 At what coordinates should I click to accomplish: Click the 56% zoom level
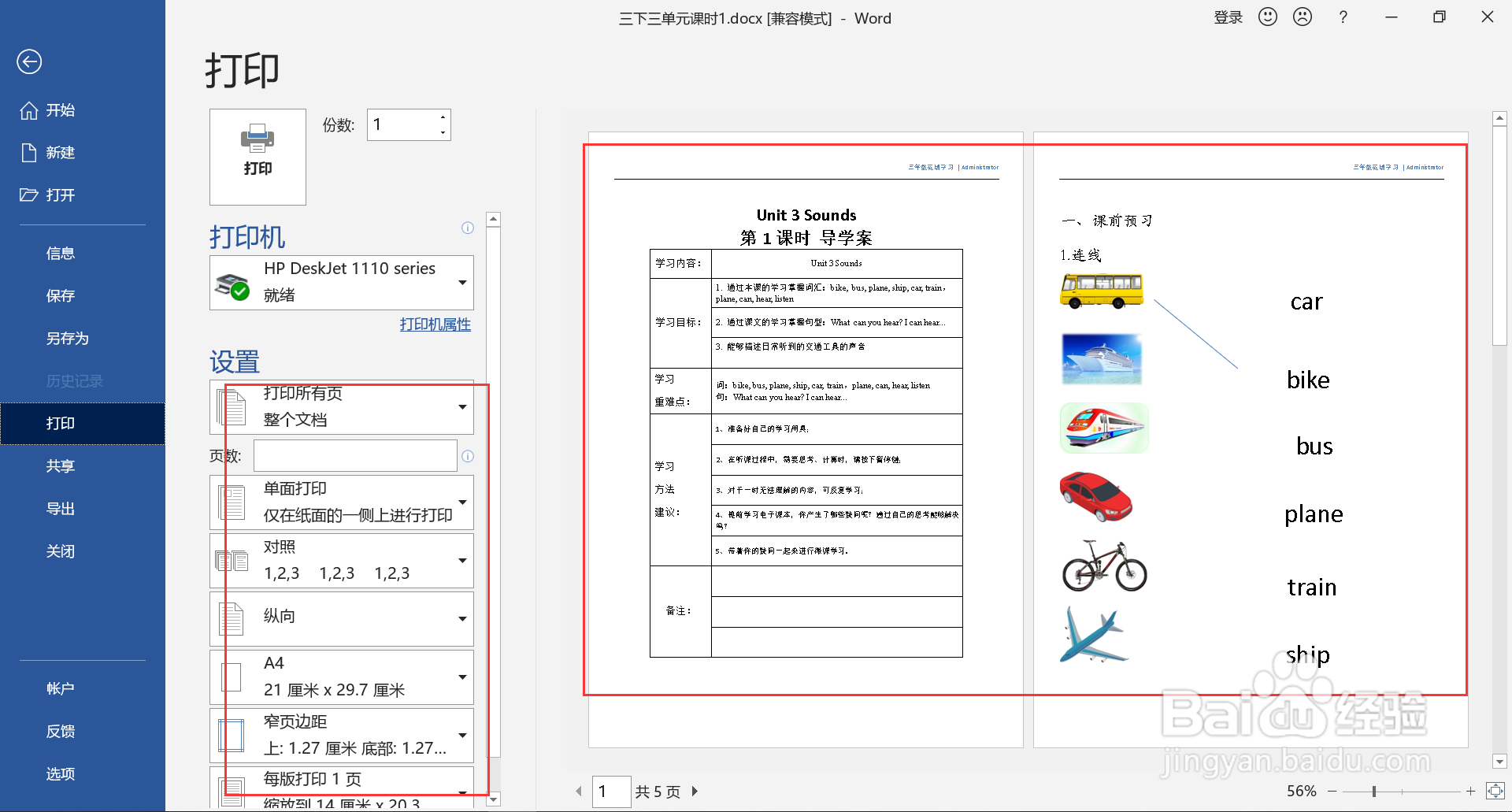pos(1302,791)
